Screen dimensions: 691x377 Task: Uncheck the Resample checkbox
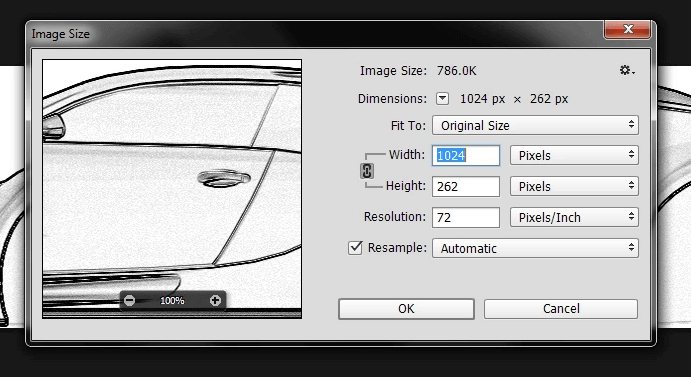click(x=355, y=247)
